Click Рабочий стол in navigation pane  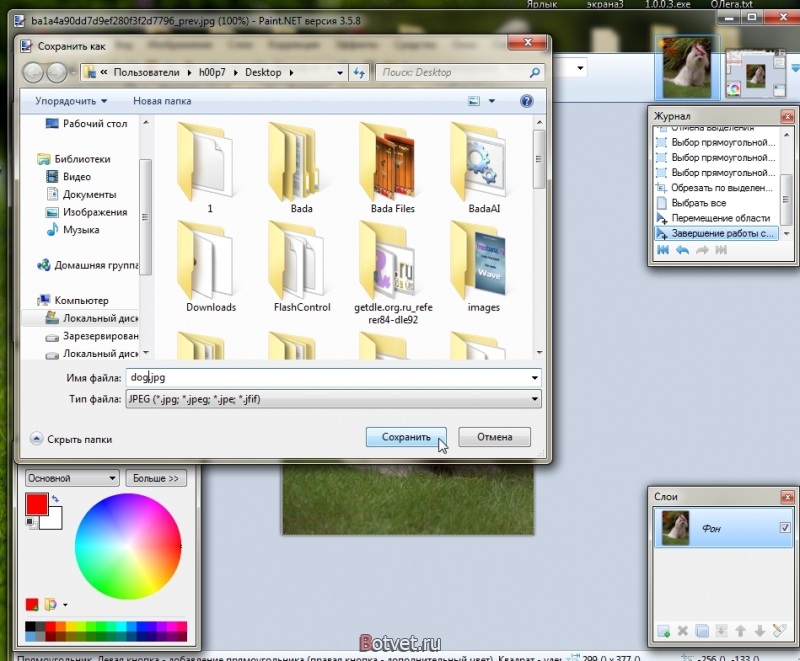86,123
